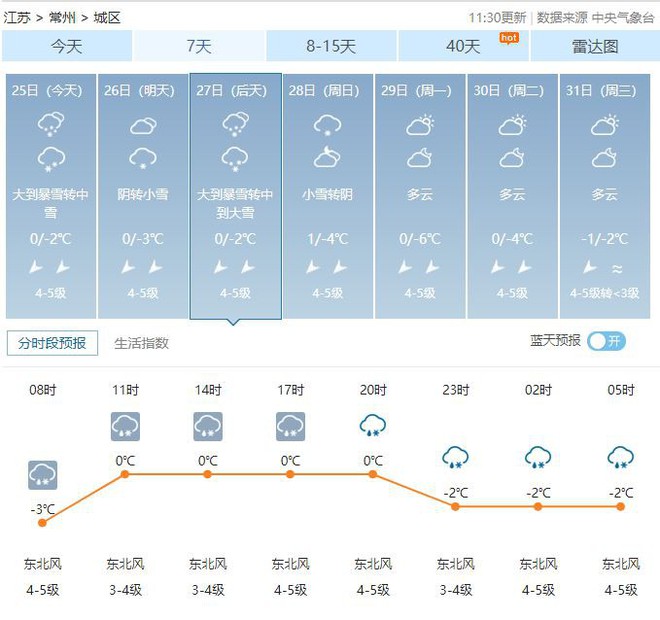Click 11时 sleet weather icon
This screenshot has height=620, width=660.
pos(125,426)
